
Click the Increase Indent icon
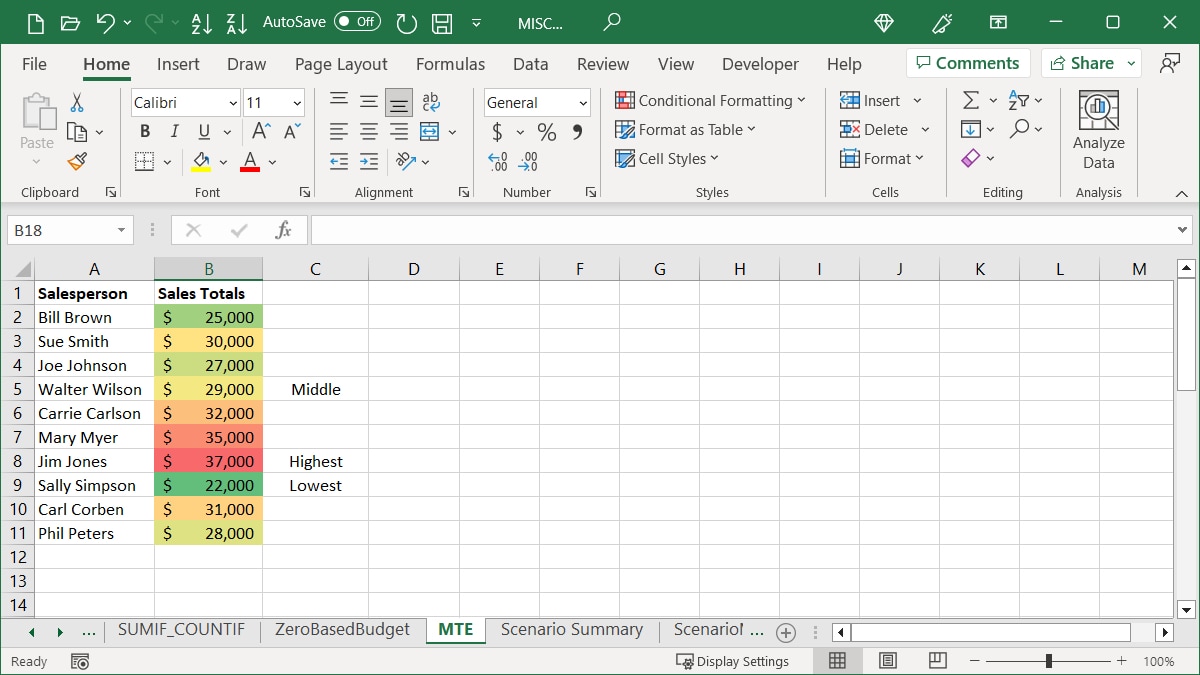(369, 161)
